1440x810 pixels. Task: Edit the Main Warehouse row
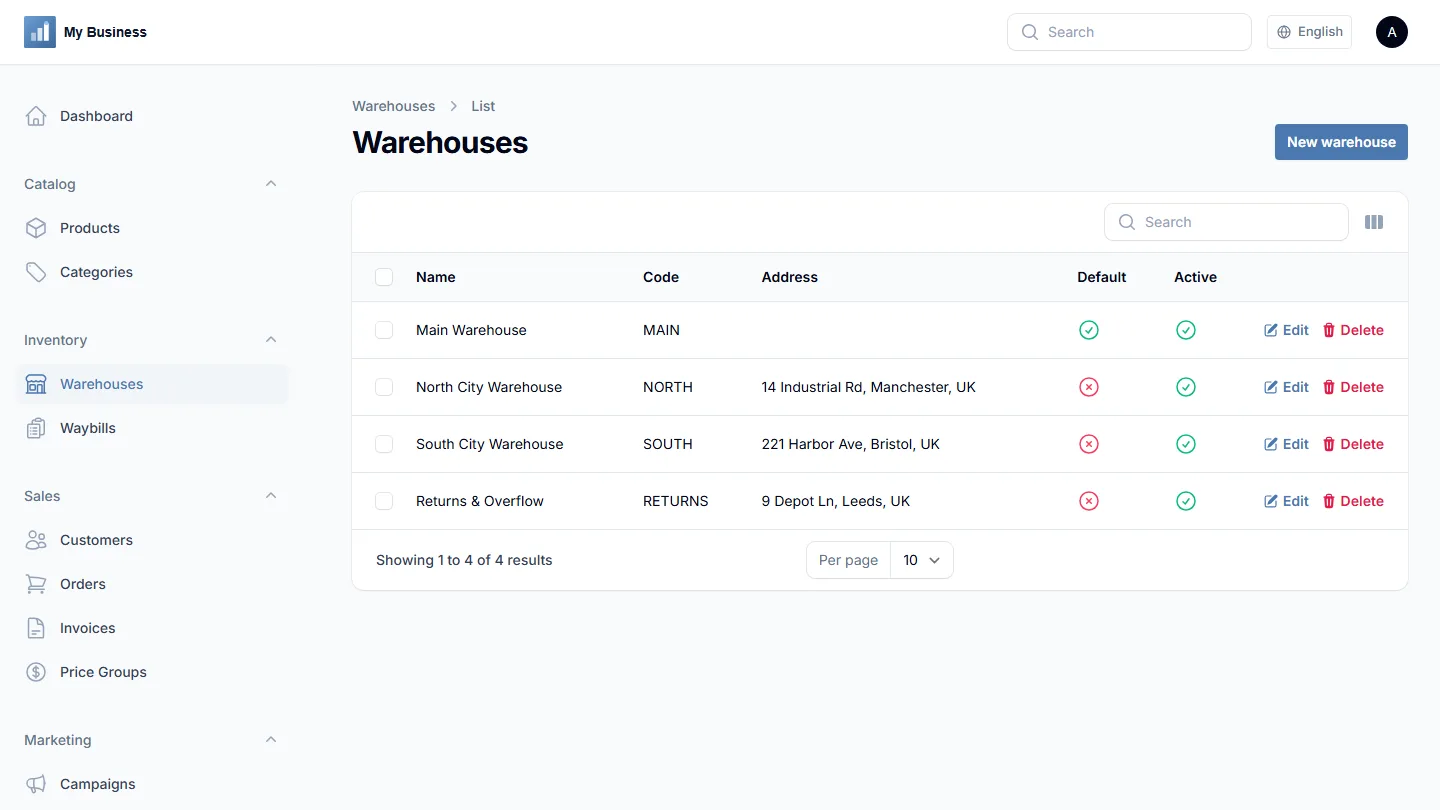[x=1286, y=330]
